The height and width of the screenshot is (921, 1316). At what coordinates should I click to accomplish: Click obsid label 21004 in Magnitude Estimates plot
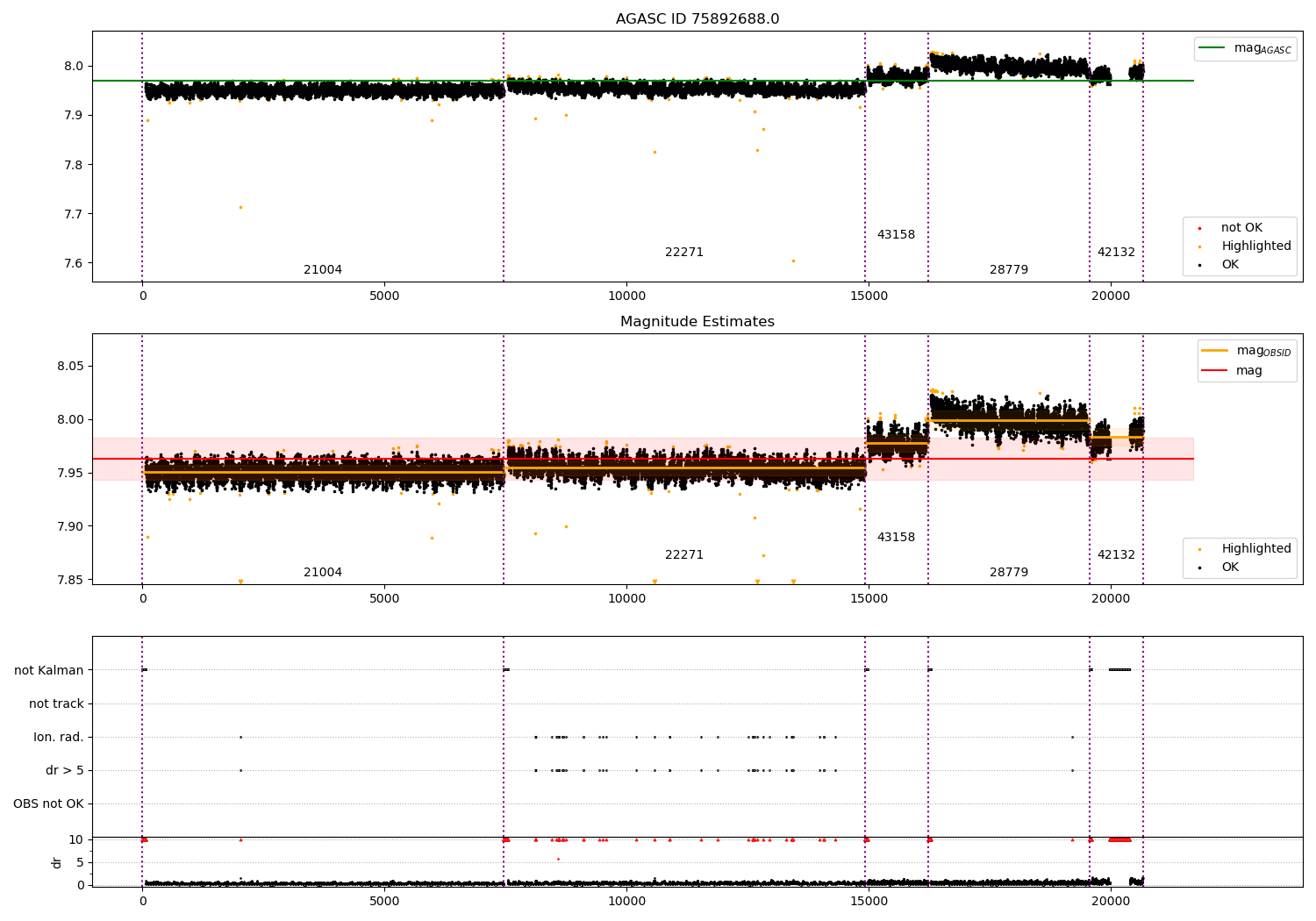(x=323, y=573)
